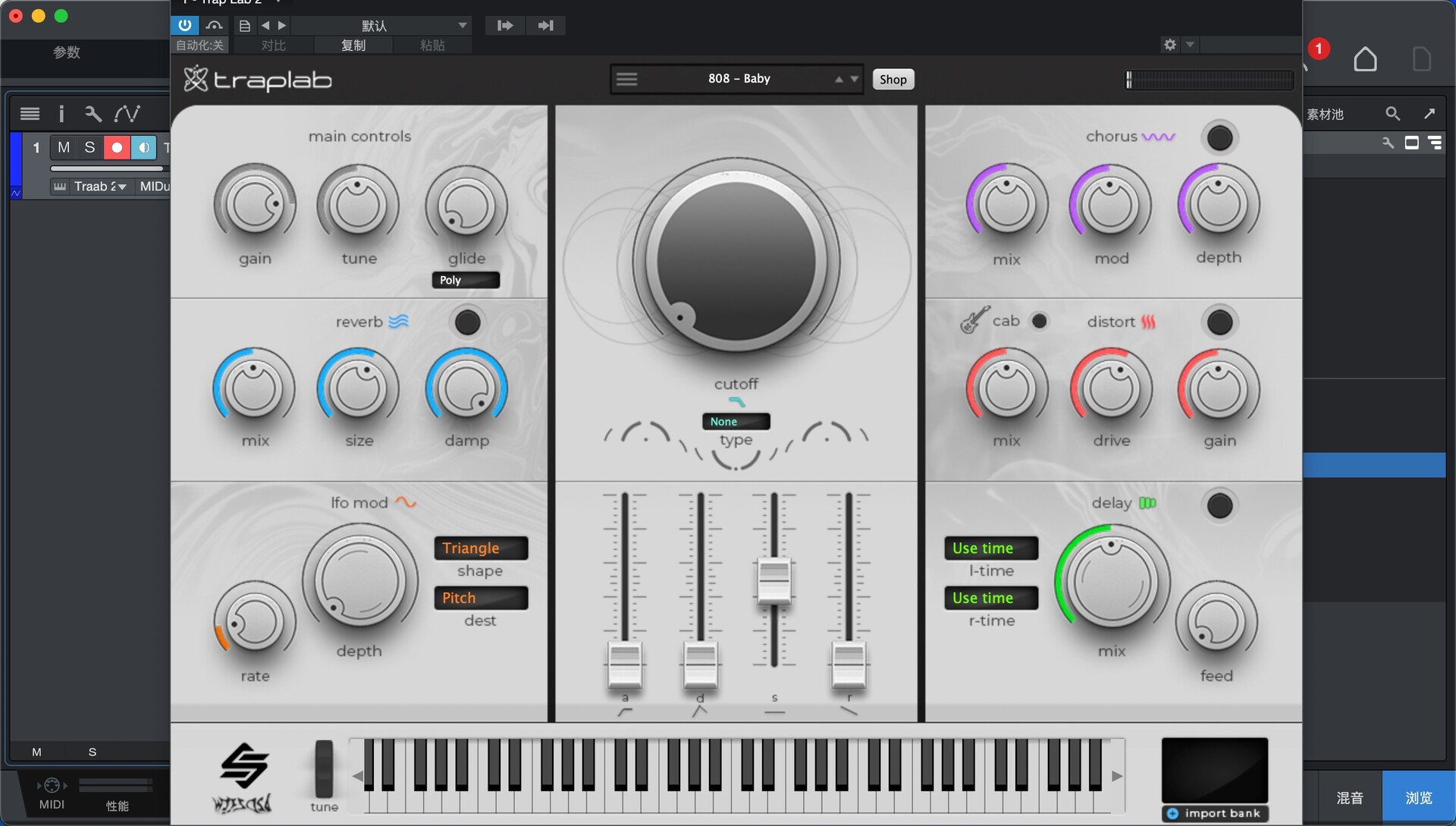Click the track list hamburger icon

(x=30, y=114)
